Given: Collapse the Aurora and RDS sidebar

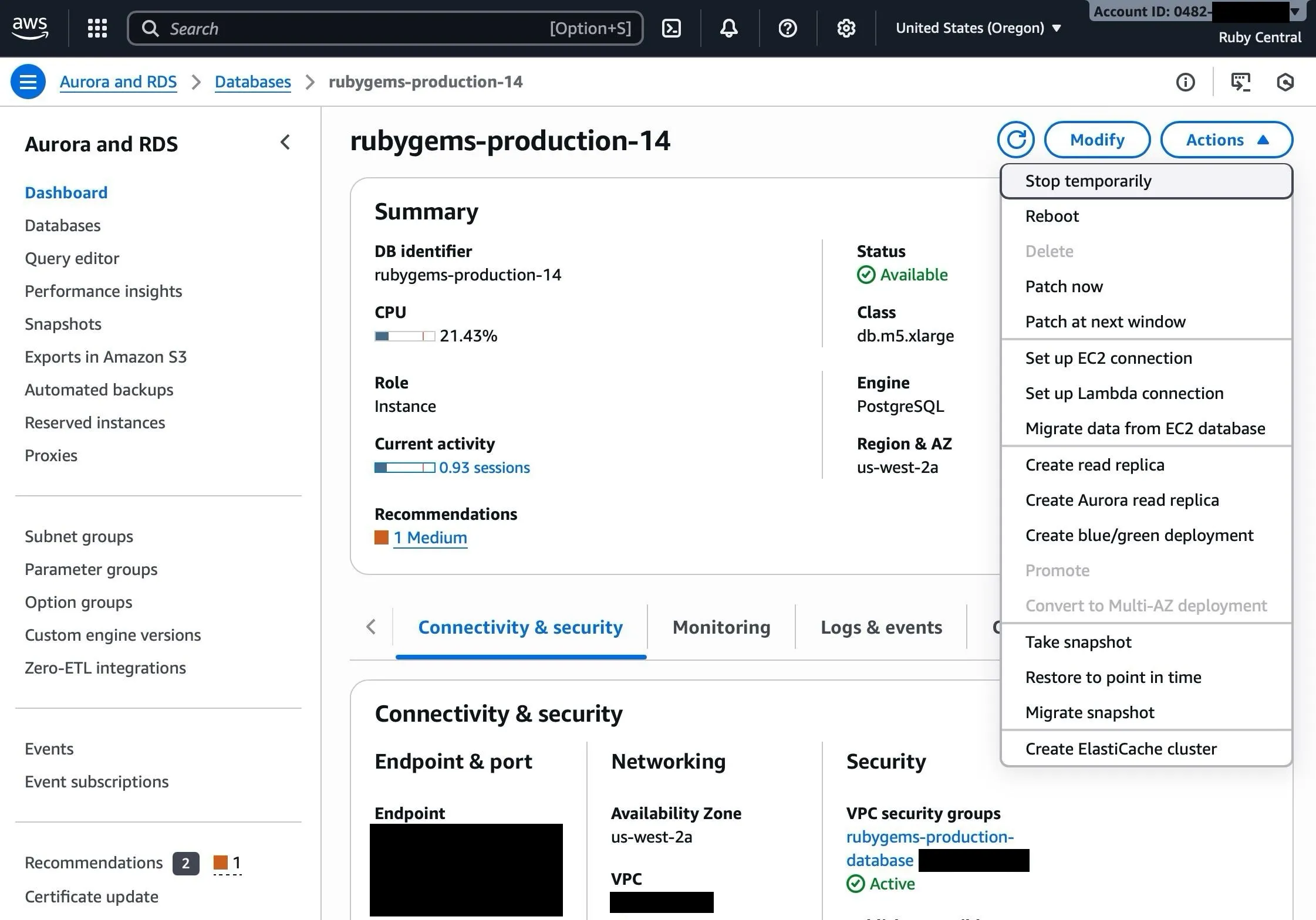Looking at the screenshot, I should click(286, 142).
